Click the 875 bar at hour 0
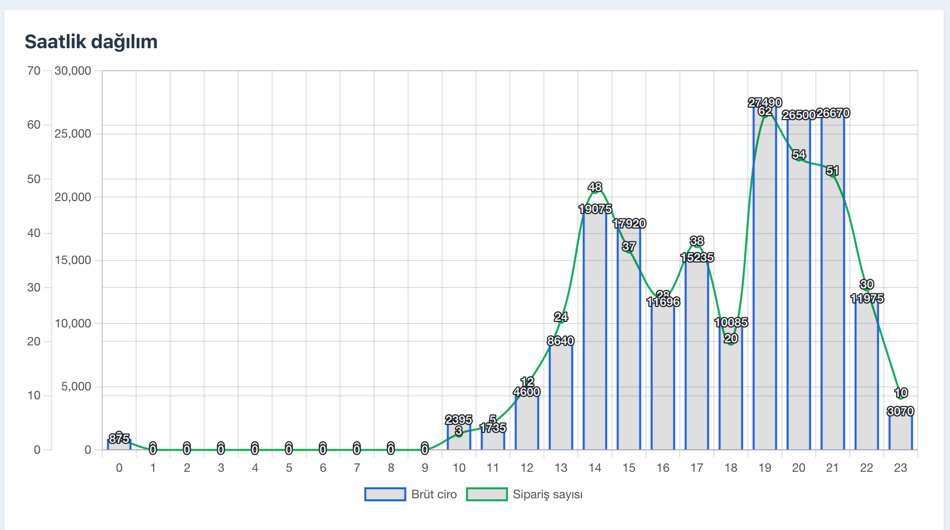The width and height of the screenshot is (950, 530). pos(119,445)
